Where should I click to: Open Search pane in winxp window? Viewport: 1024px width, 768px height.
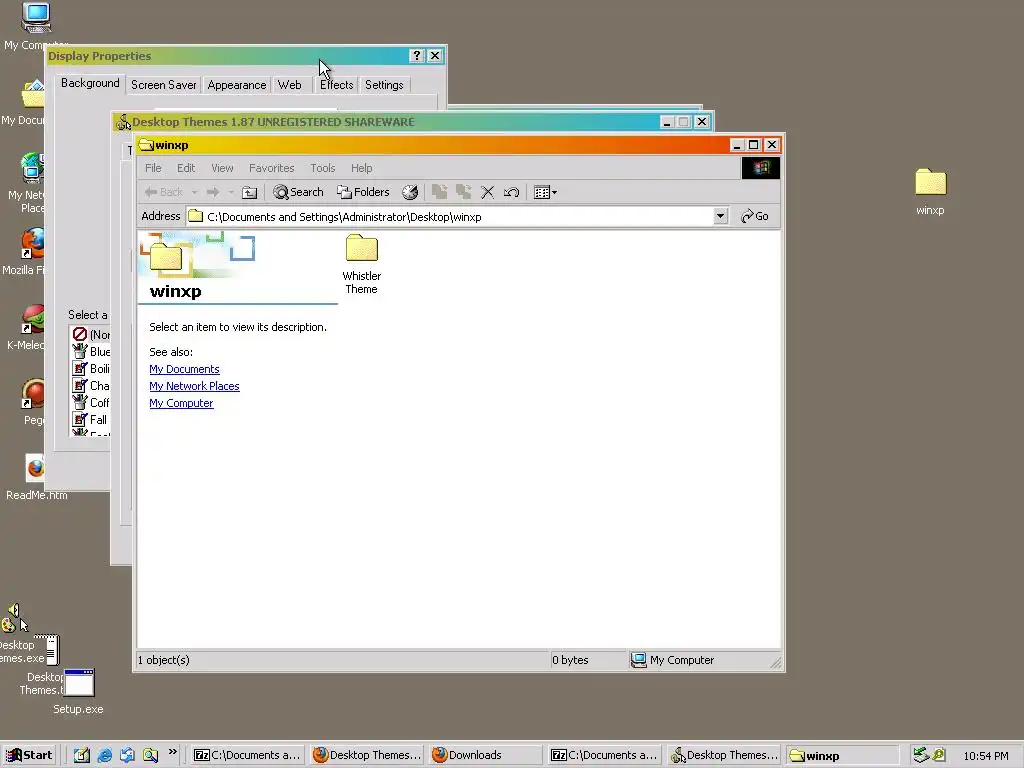298,192
